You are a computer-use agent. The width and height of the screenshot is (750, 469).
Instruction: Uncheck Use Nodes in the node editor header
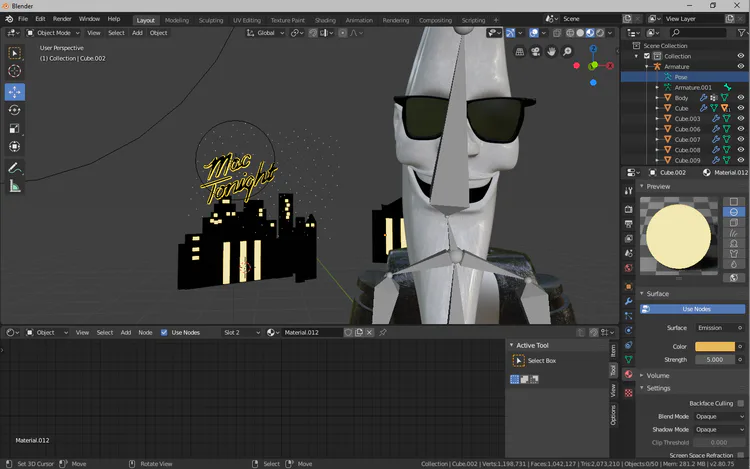[x=164, y=332]
